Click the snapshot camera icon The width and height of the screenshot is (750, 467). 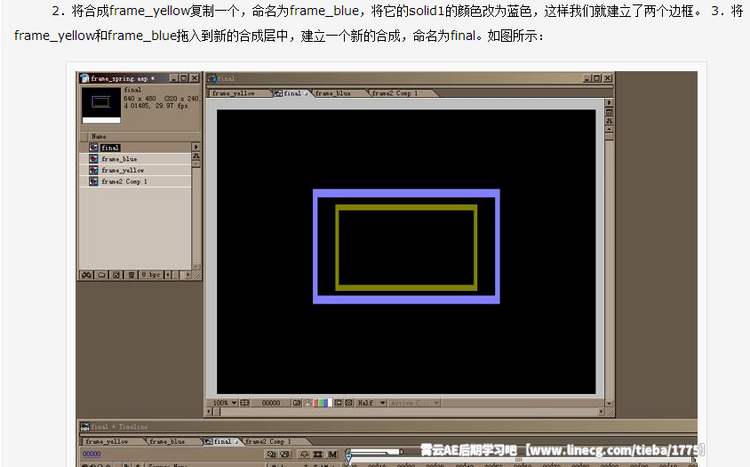pyautogui.click(x=297, y=403)
